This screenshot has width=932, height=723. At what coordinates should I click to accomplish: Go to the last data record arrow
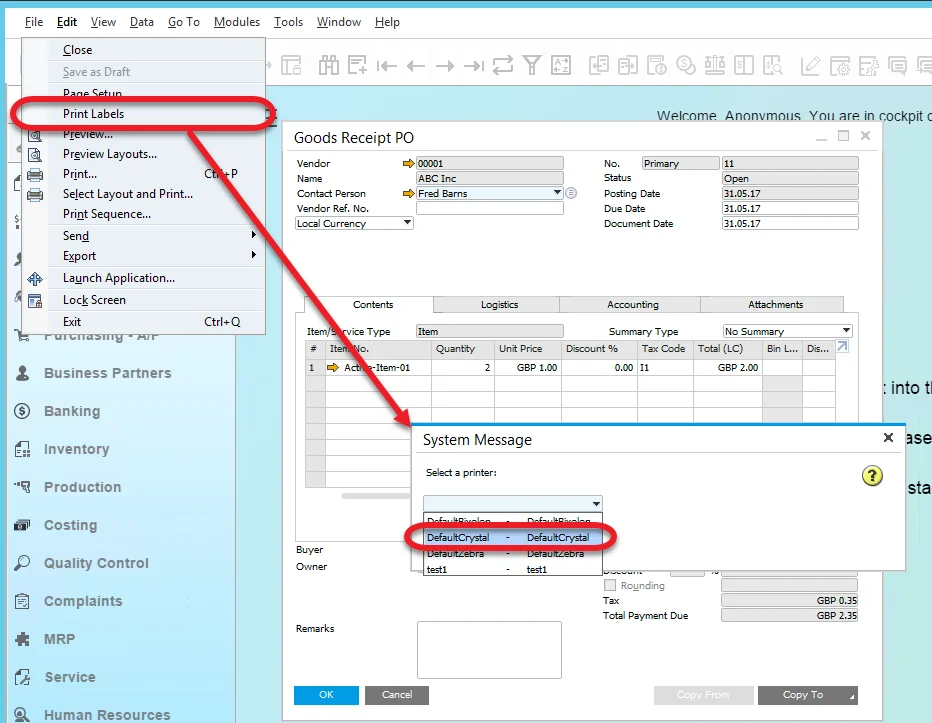tap(473, 66)
